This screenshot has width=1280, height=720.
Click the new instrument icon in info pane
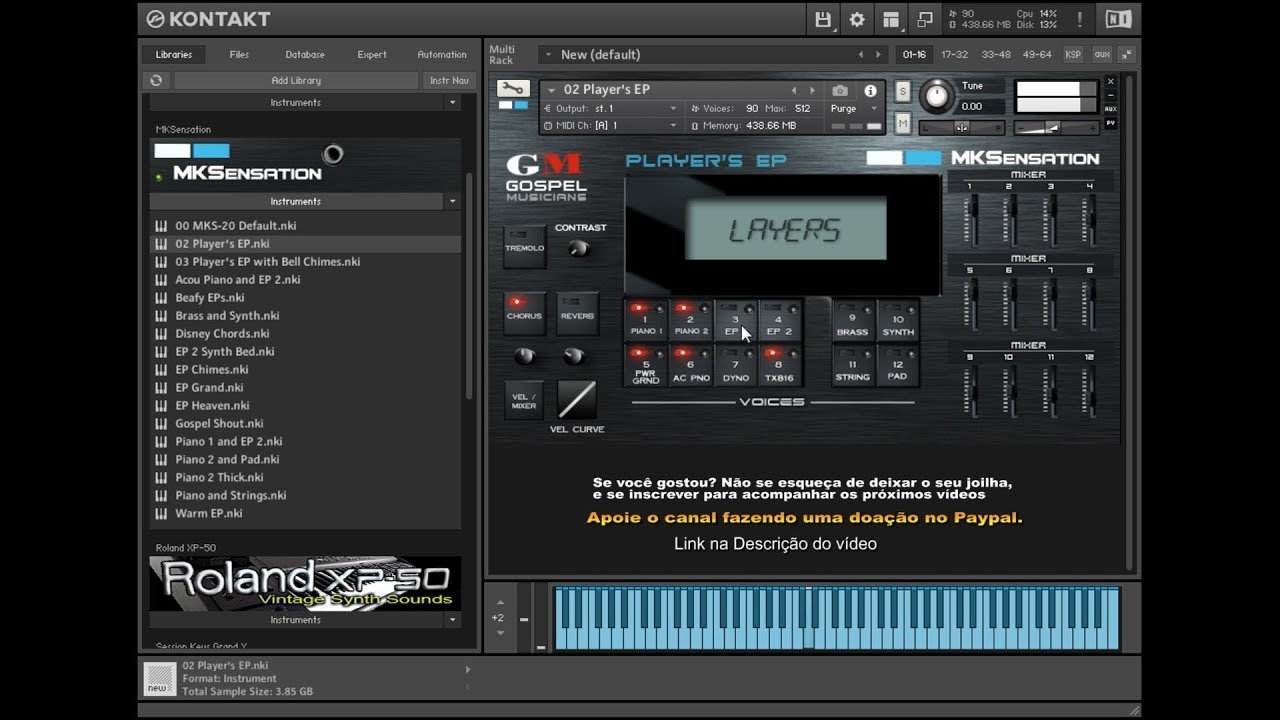coord(160,677)
